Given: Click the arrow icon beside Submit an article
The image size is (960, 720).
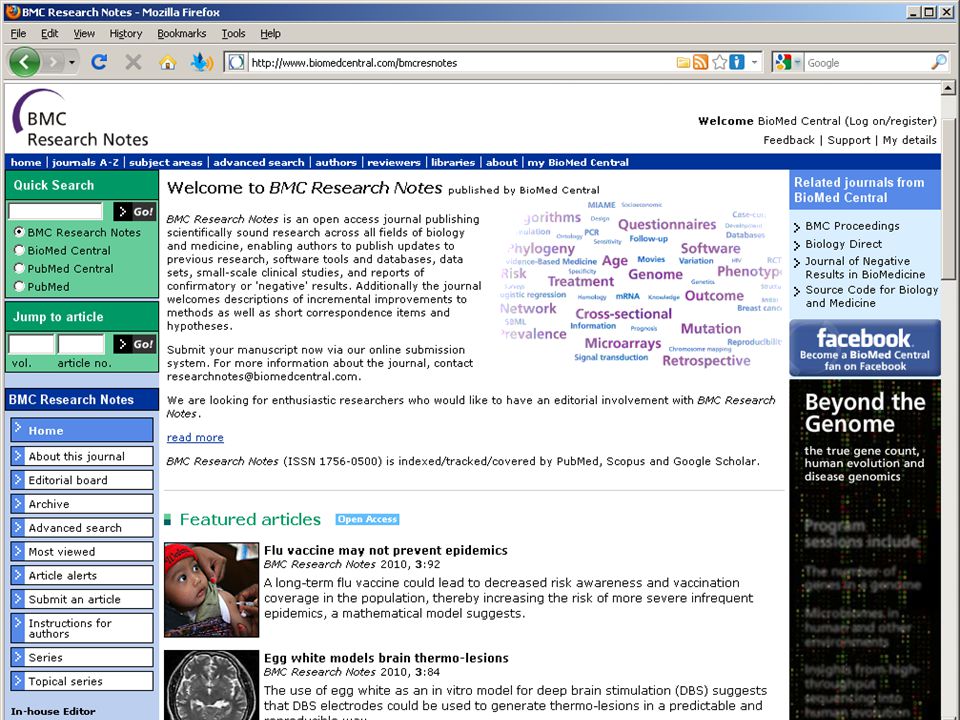Looking at the screenshot, I should click(x=18, y=599).
